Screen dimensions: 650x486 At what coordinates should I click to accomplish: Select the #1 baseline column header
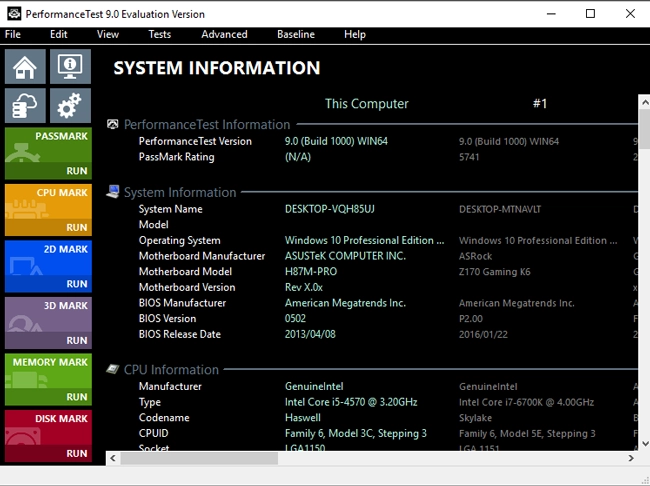click(540, 104)
